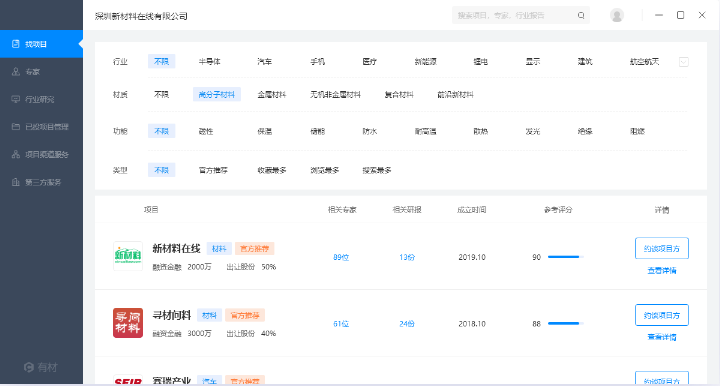Click the score bar rated 90

(566, 257)
